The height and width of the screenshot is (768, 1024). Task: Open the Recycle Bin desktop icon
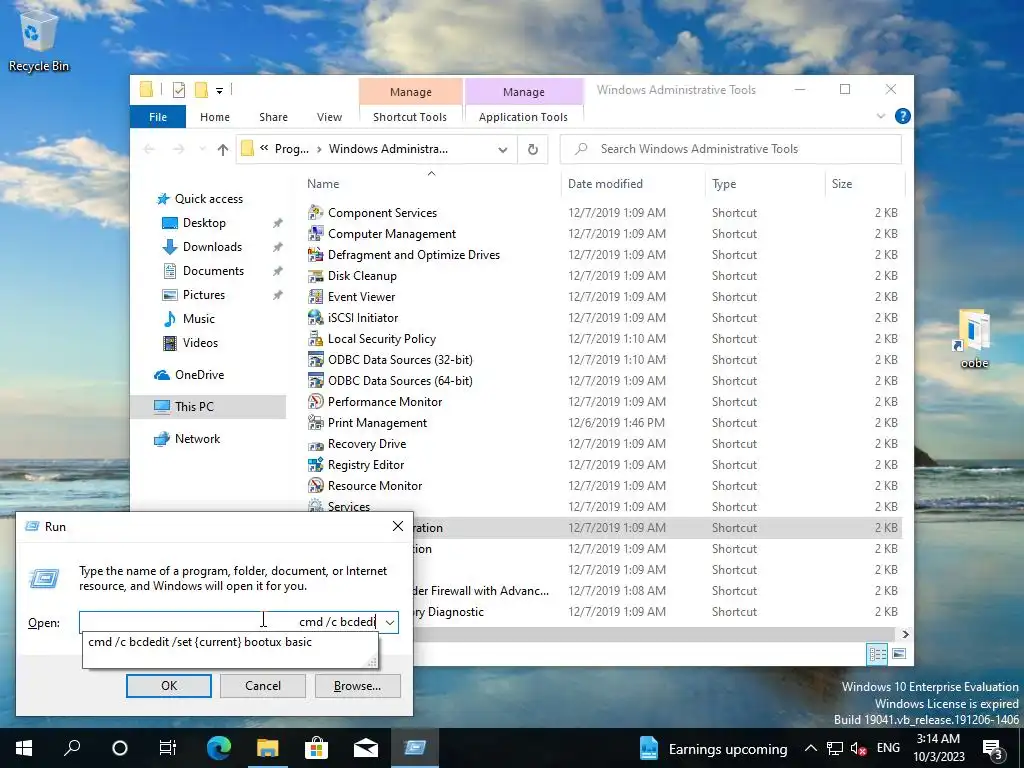38,41
